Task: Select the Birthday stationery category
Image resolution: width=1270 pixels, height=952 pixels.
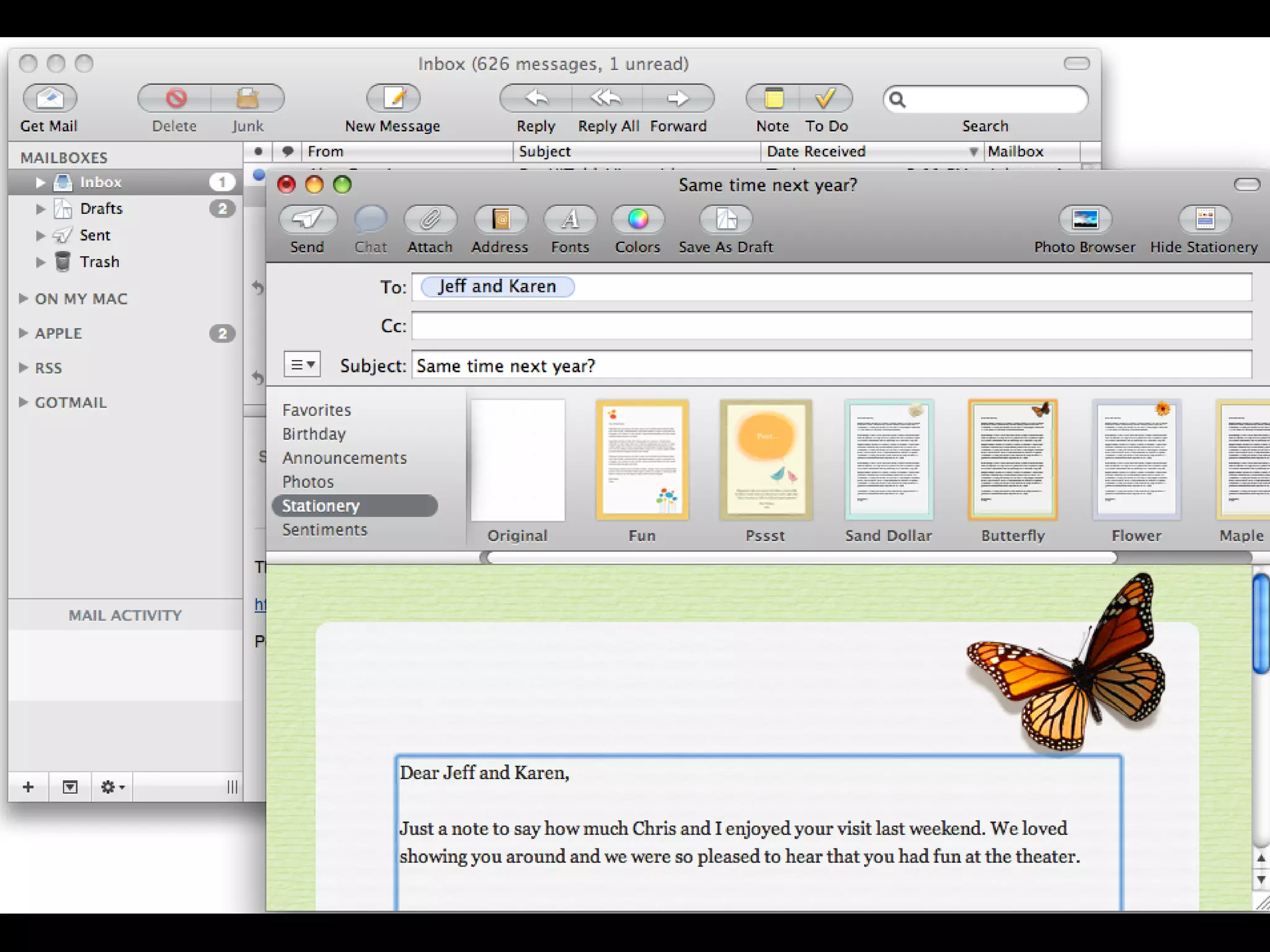Action: coord(314,434)
